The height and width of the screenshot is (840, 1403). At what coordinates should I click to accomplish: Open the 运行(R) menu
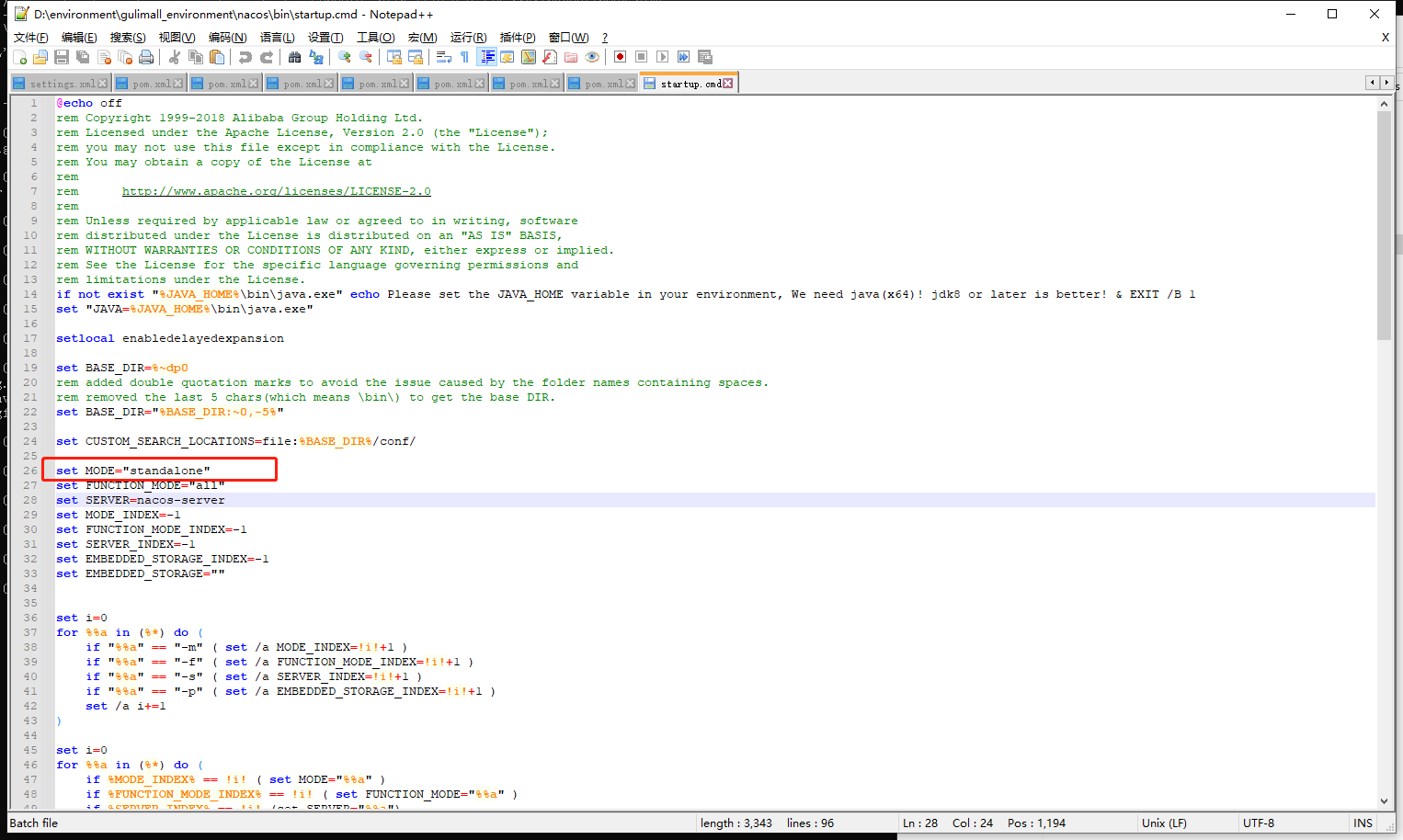468,38
